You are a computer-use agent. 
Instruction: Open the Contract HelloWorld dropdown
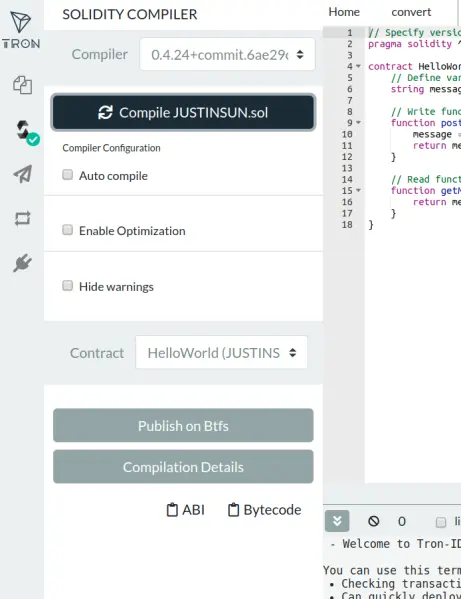pos(221,352)
